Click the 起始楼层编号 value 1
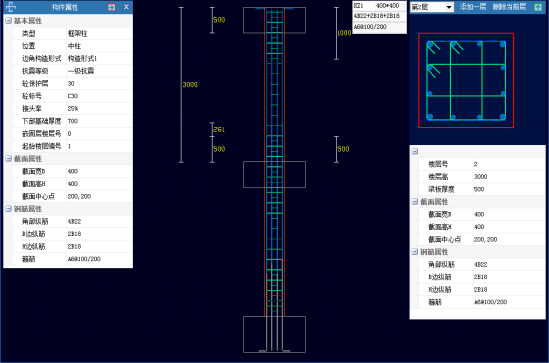 coord(69,146)
